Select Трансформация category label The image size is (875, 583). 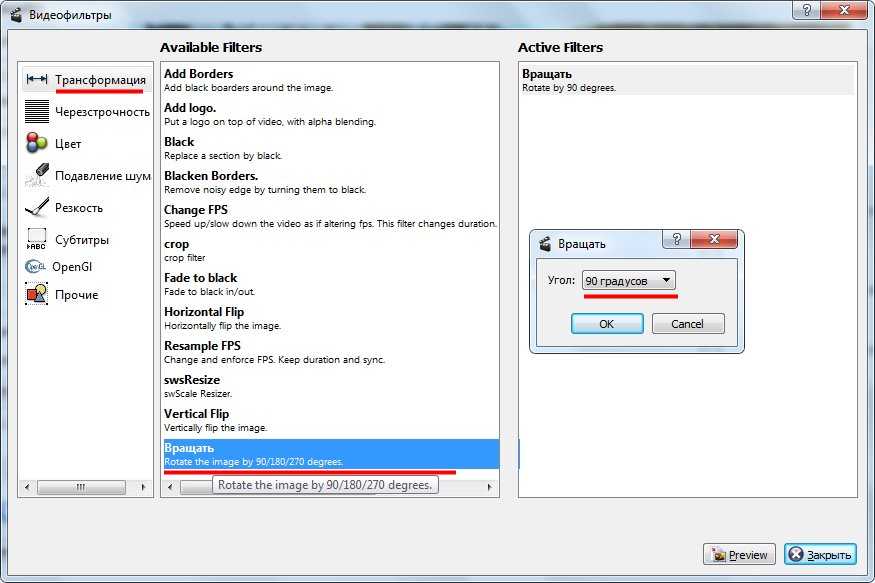pos(100,79)
